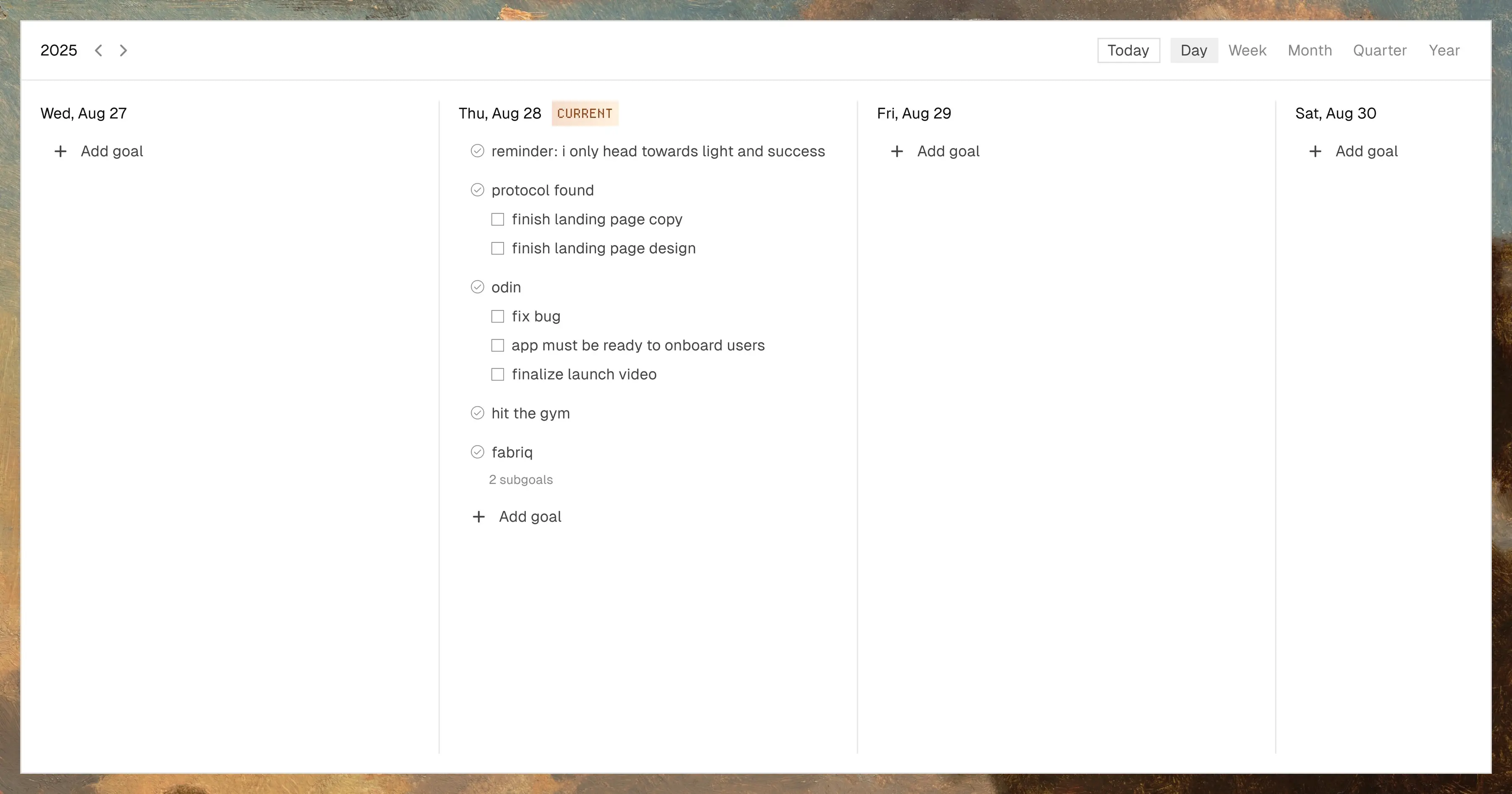The height and width of the screenshot is (794, 1512).
Task: Click the next period right arrow
Action: (123, 50)
